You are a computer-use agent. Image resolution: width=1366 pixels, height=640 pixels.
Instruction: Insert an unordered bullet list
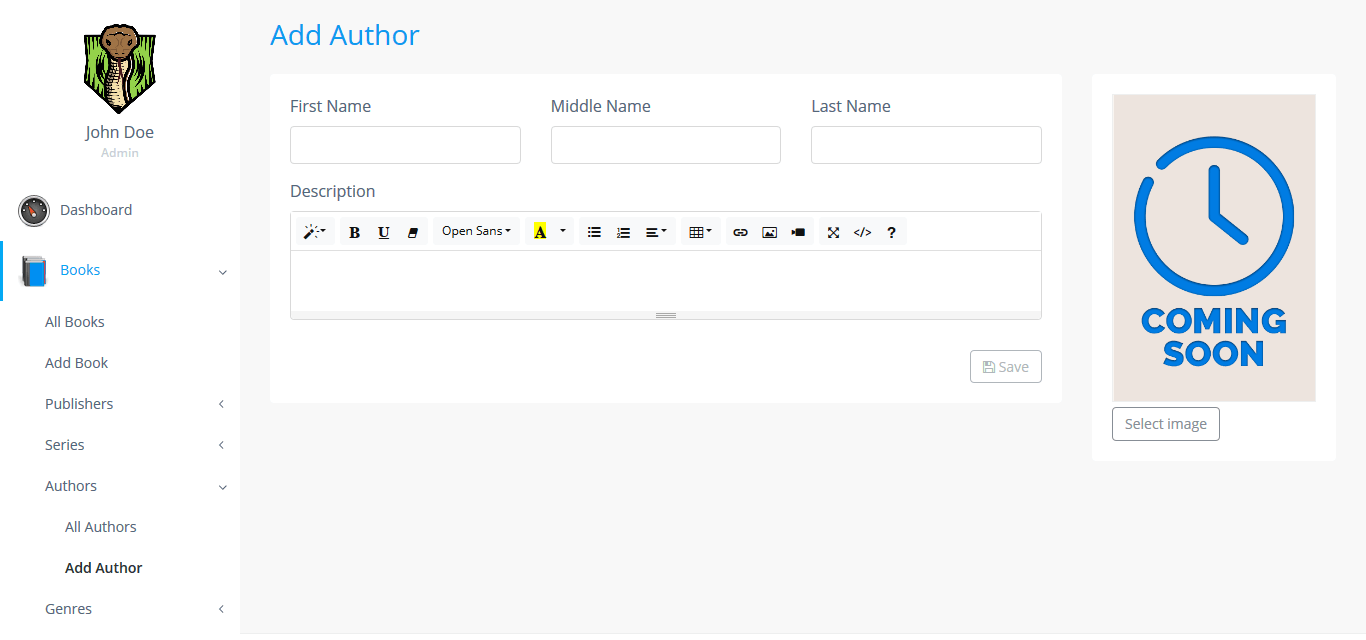pyautogui.click(x=594, y=232)
